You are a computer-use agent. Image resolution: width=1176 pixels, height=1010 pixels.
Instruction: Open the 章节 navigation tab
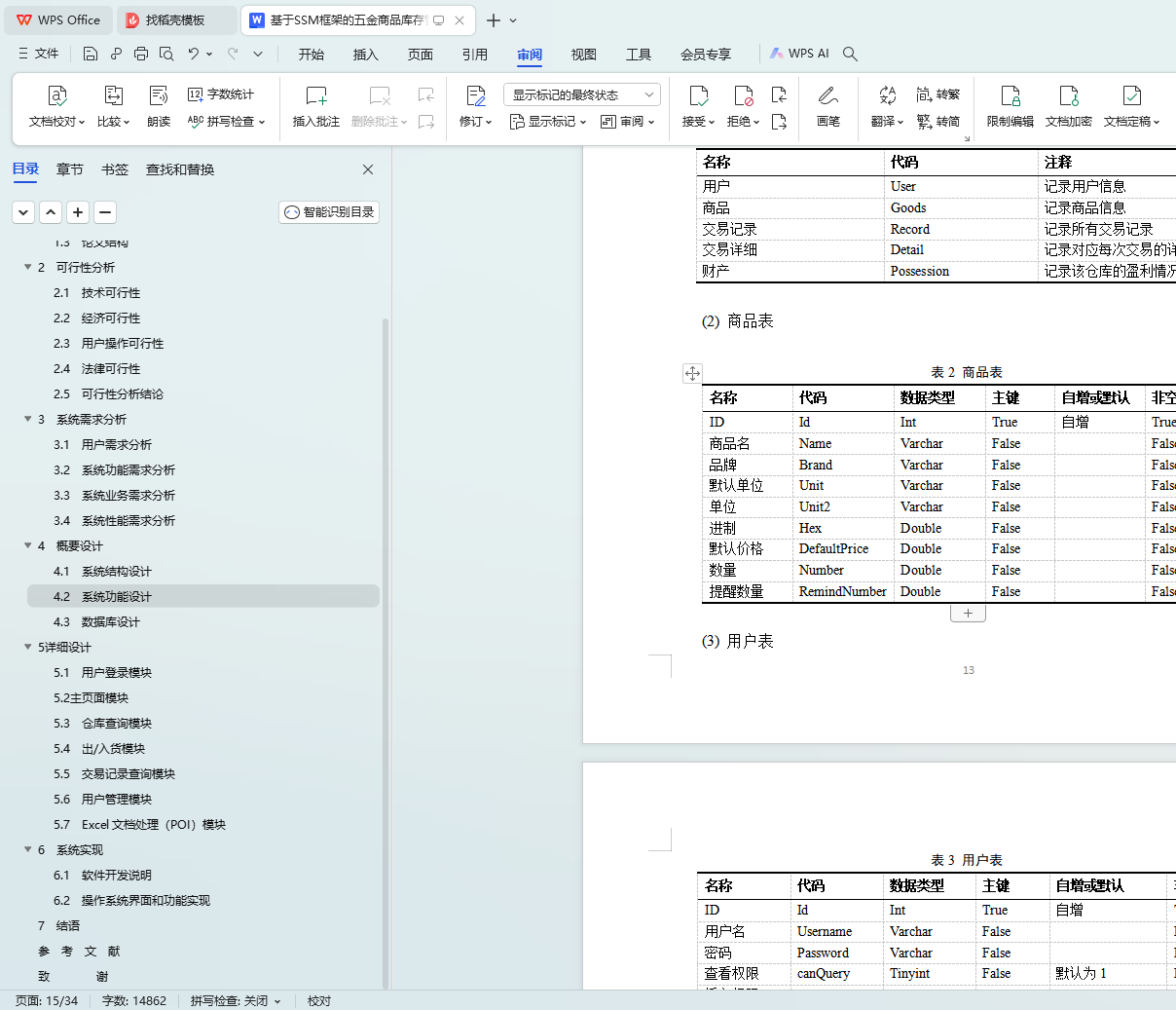[x=70, y=169]
